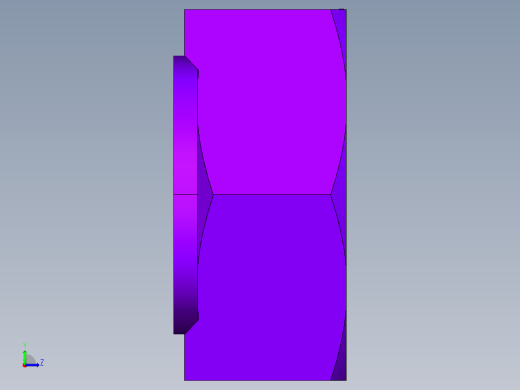Click the cylindrical flange on the left side
Screen dimensions: 520x390
(x=185, y=195)
